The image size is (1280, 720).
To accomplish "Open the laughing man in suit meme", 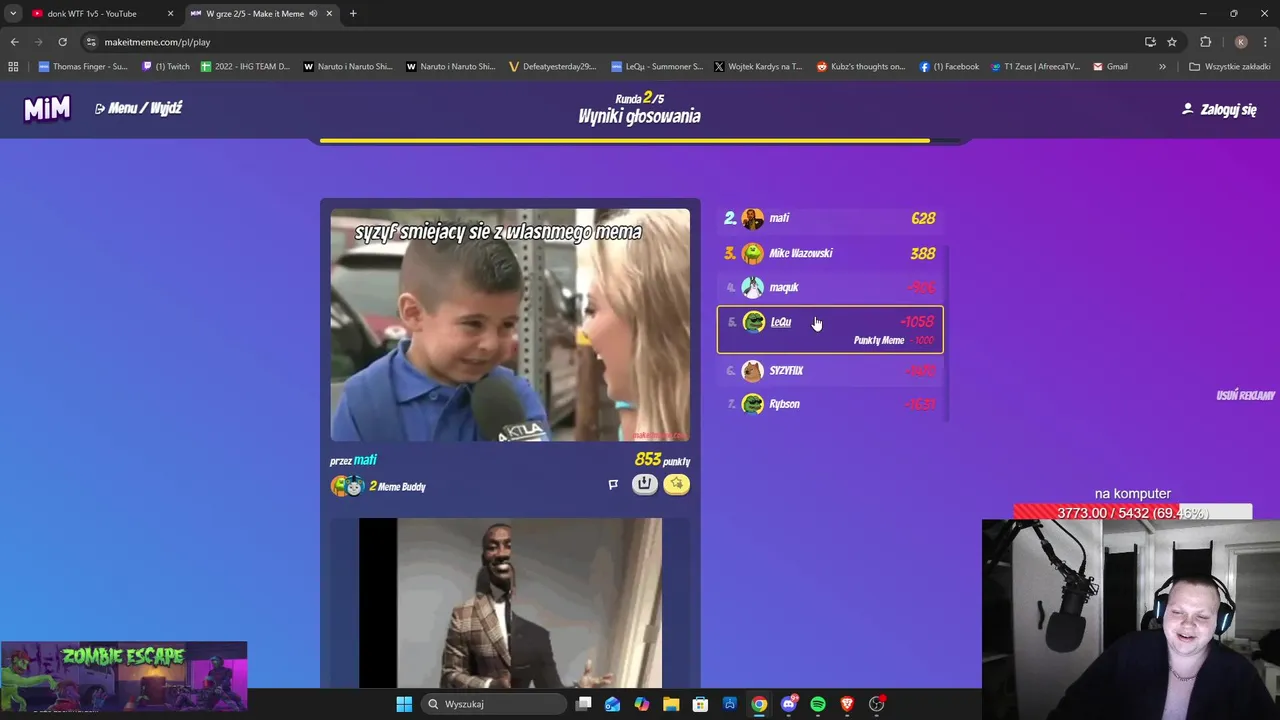I will (510, 602).
